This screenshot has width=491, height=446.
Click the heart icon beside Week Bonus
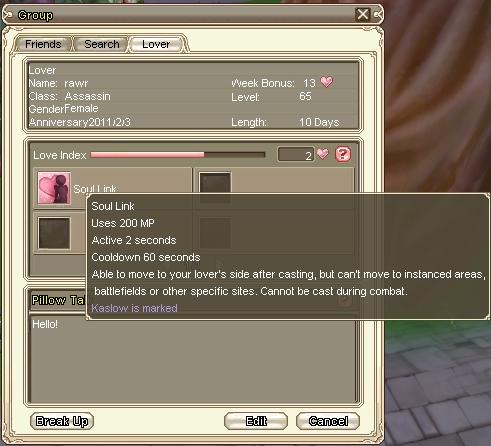[x=326, y=82]
